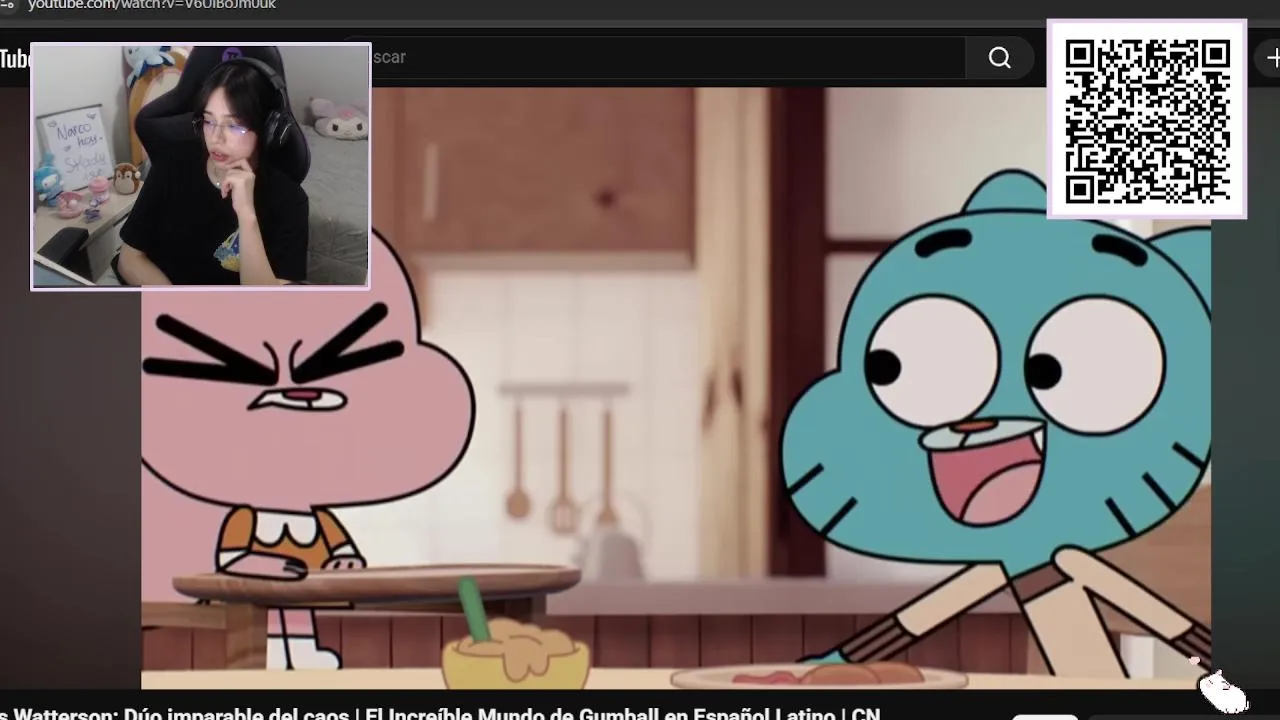
Task: Click the YouTube search magnifier button
Action: point(999,58)
